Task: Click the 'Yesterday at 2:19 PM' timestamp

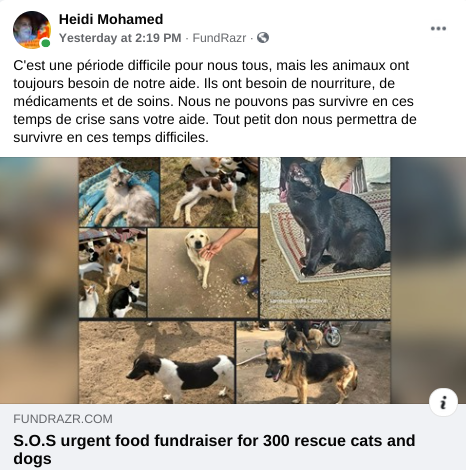Action: pos(120,38)
